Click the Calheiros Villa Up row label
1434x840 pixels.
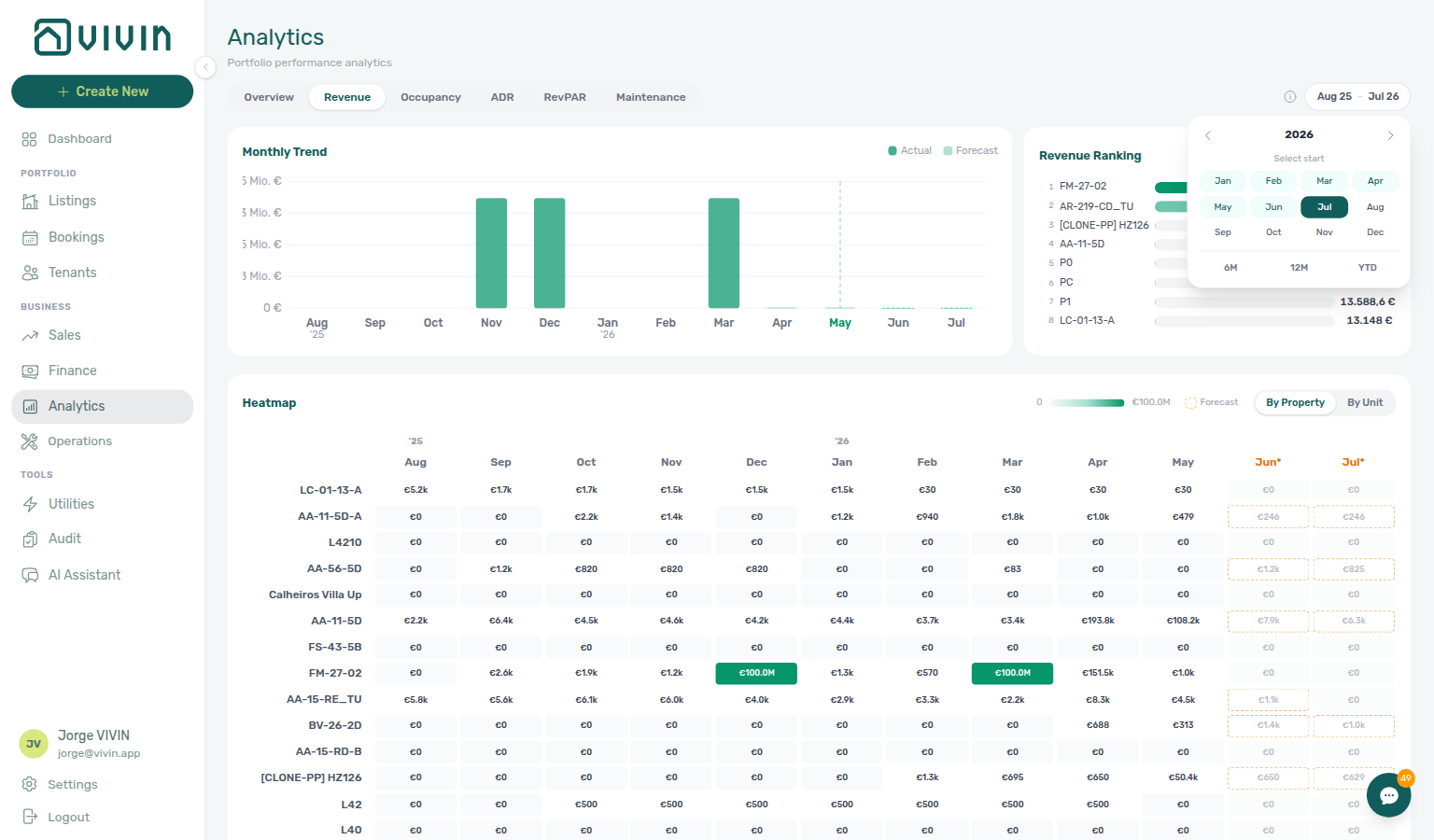coord(315,595)
